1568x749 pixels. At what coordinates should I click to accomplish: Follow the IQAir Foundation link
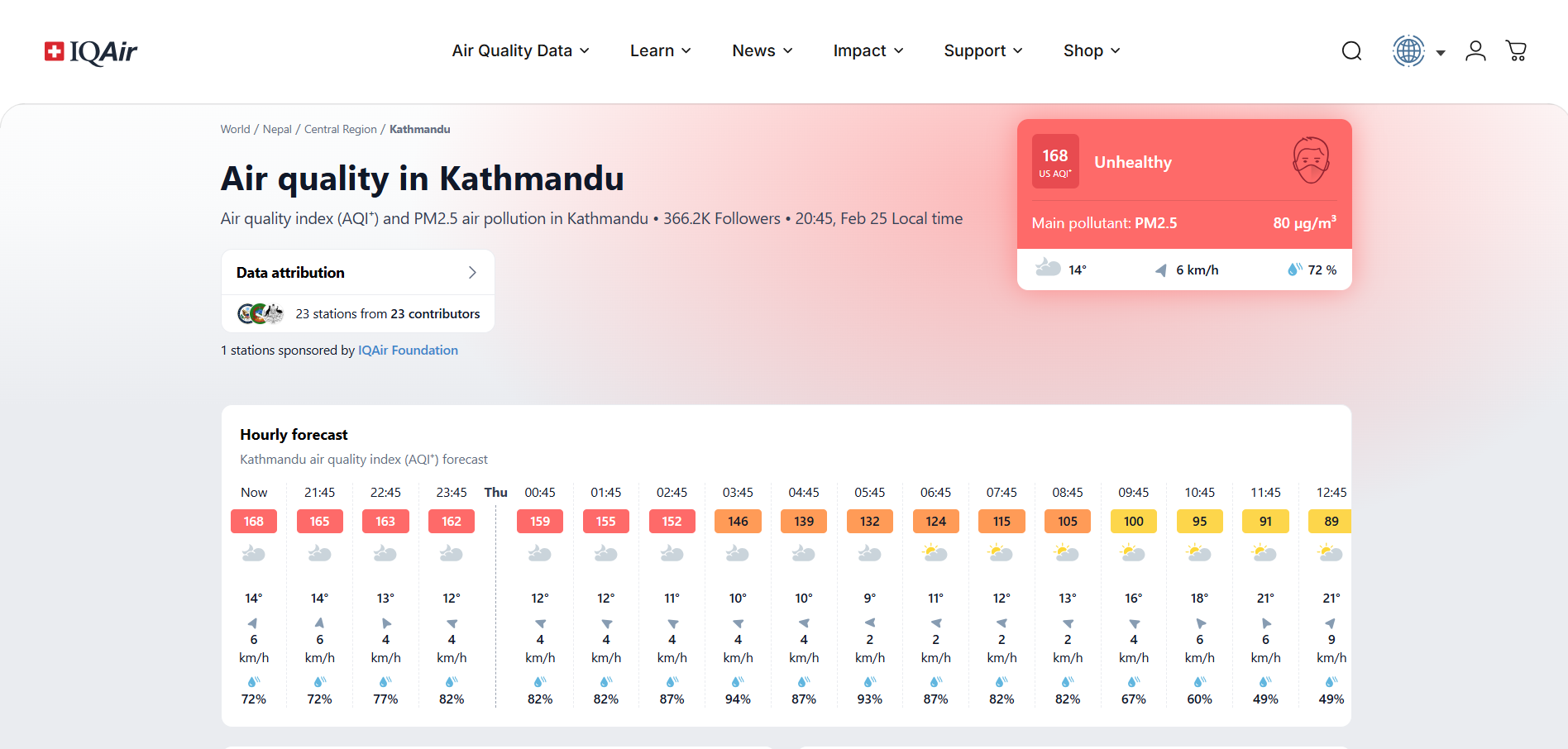[408, 351]
